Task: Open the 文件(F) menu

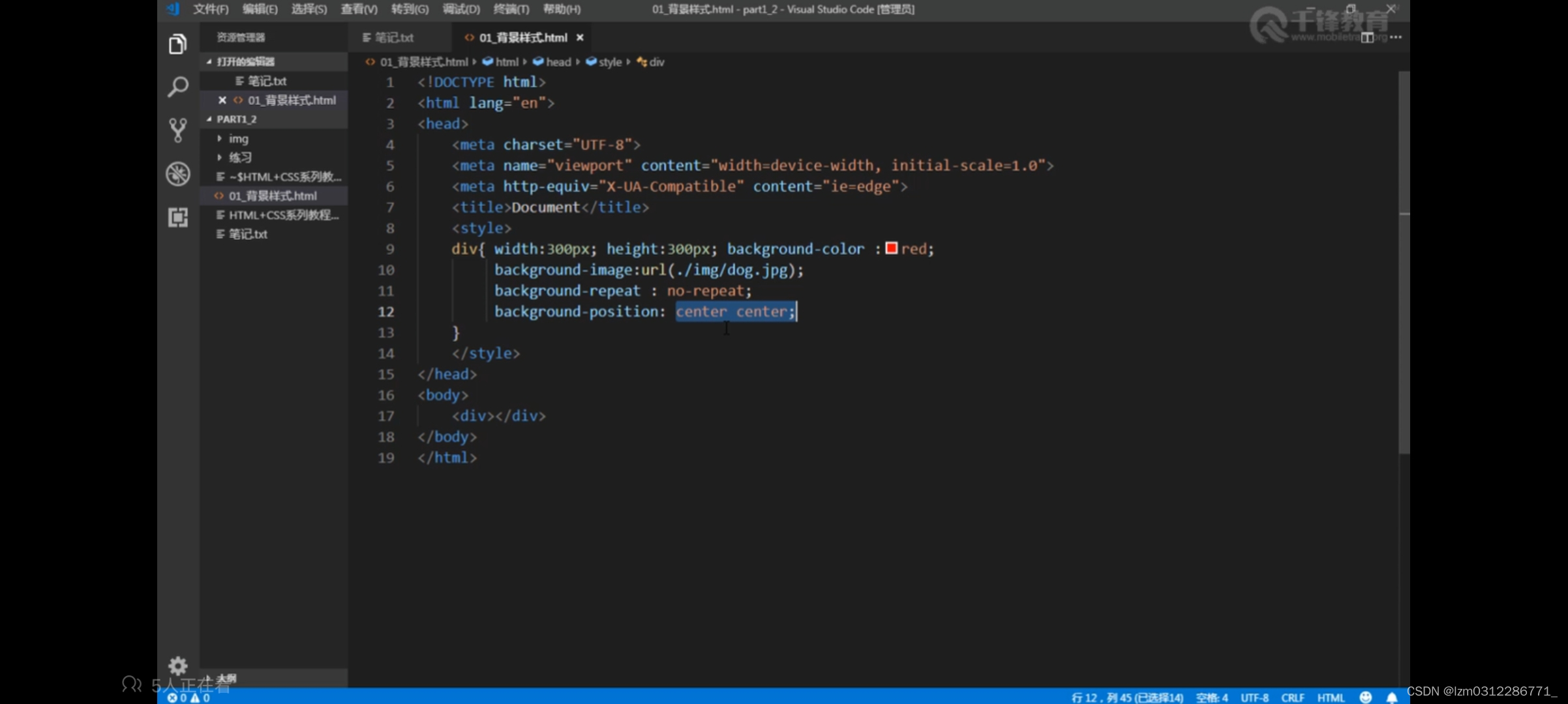Action: (211, 9)
